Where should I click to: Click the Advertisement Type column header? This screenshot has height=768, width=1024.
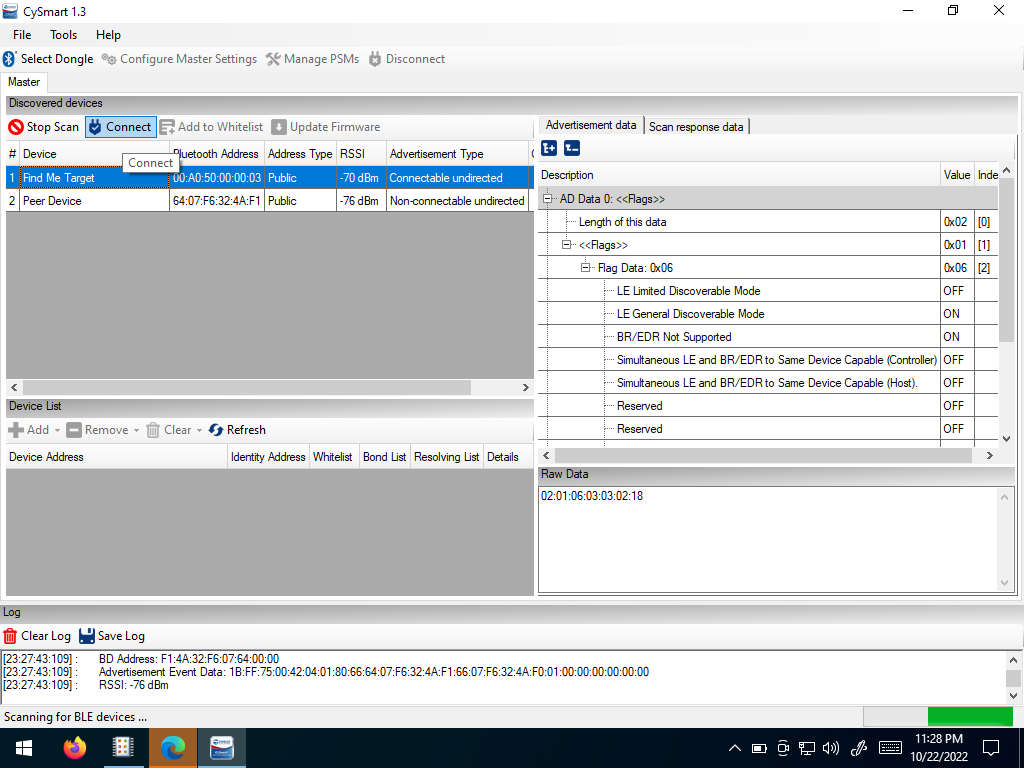[x=457, y=153]
